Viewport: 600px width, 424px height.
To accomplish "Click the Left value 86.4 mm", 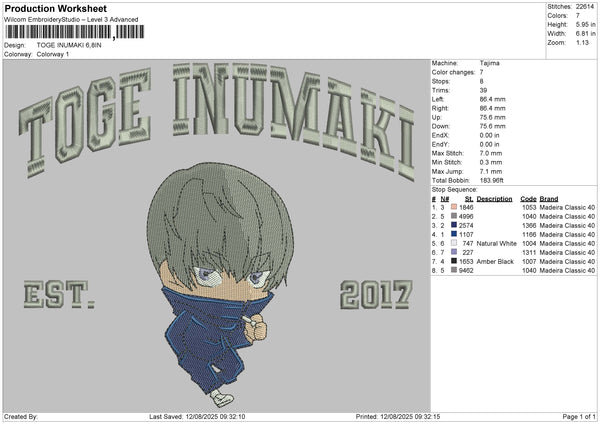I will tap(492, 99).
